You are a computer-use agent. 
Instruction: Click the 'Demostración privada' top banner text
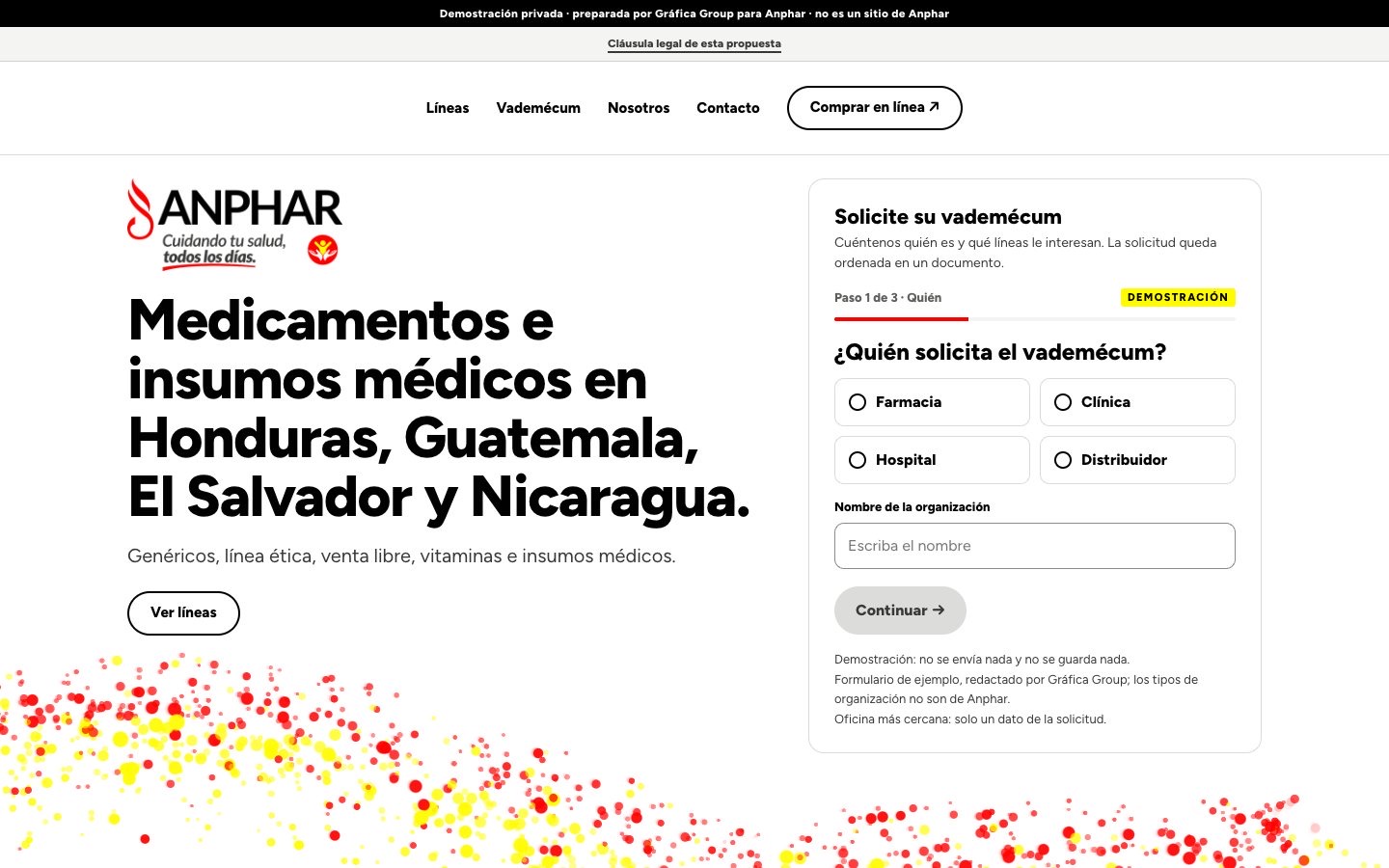pos(694,14)
